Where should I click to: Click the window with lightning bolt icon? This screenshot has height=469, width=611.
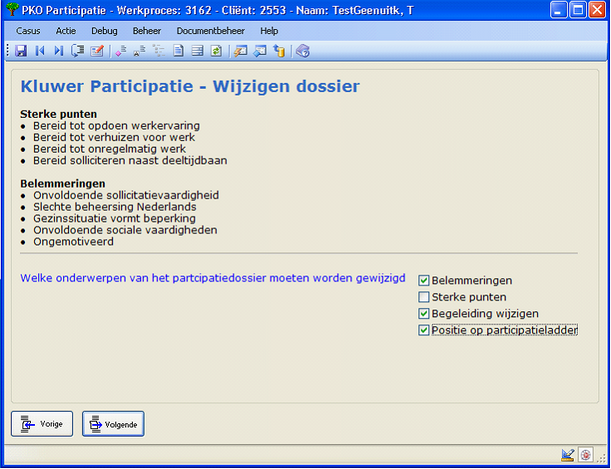coord(240,51)
